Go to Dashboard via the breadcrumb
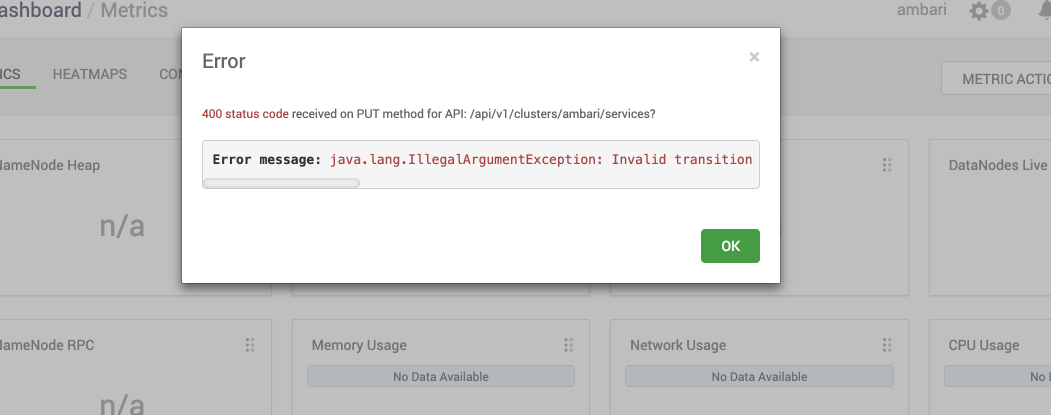 pos(40,11)
